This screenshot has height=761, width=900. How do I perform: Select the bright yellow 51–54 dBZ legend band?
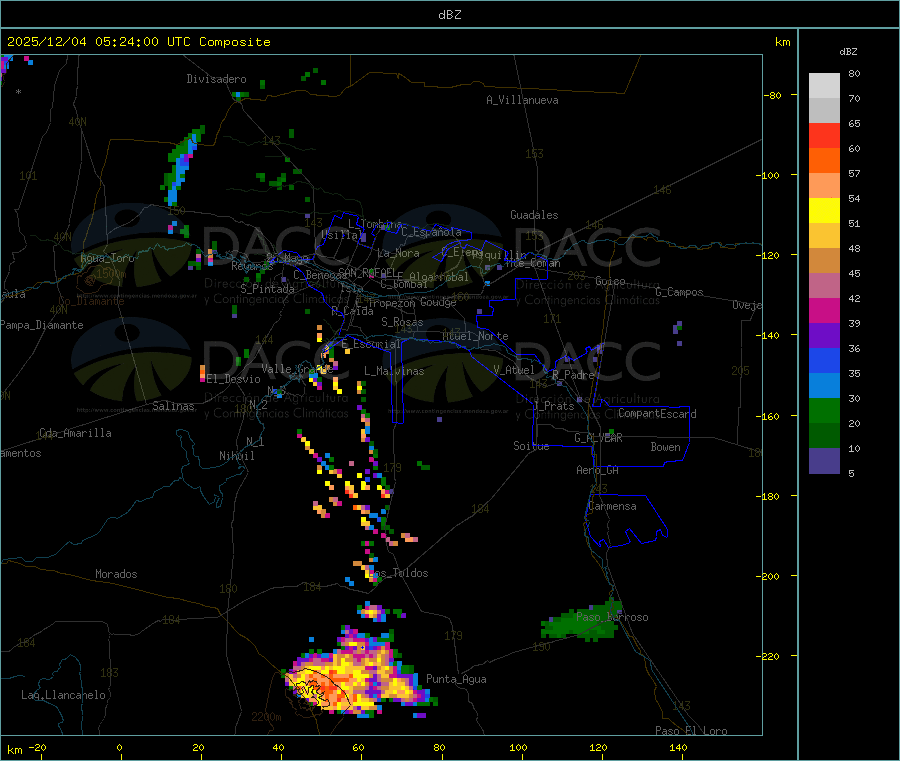(824, 211)
